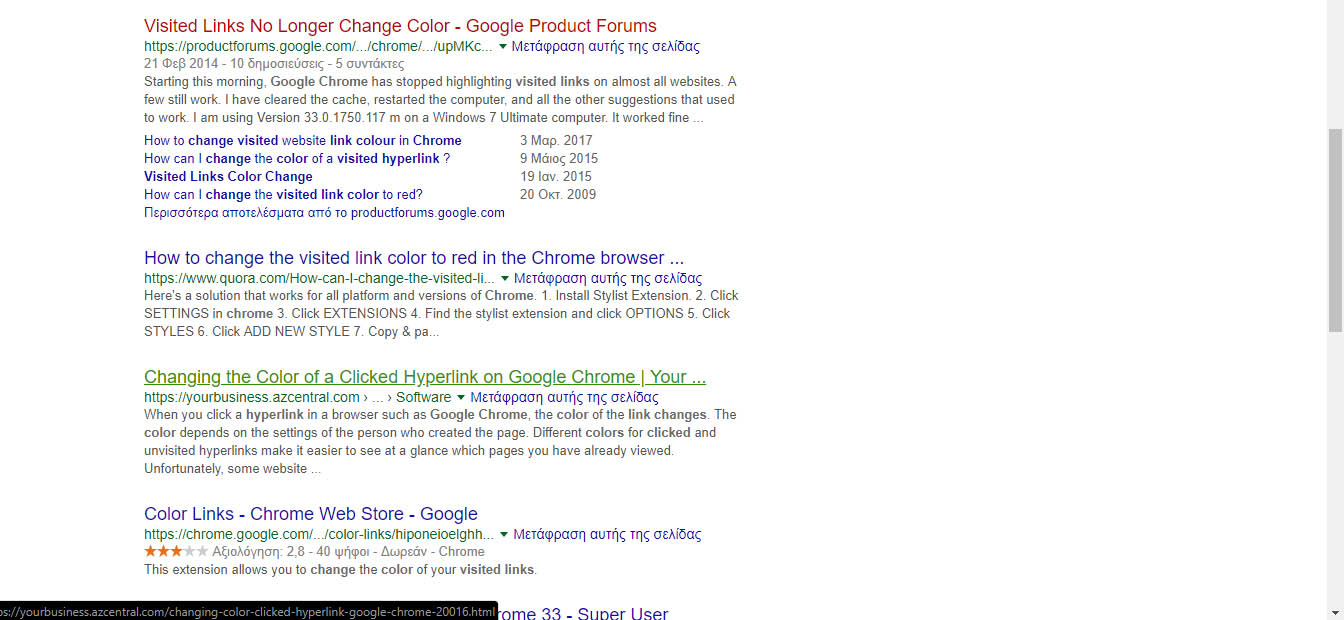Expand options arrow beside yourbusiness.azcentral.com URL
This screenshot has width=1344, height=620.
[461, 397]
